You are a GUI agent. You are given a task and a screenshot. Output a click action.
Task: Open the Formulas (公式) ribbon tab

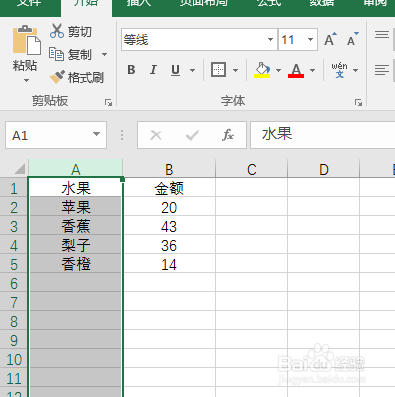[x=269, y=4]
